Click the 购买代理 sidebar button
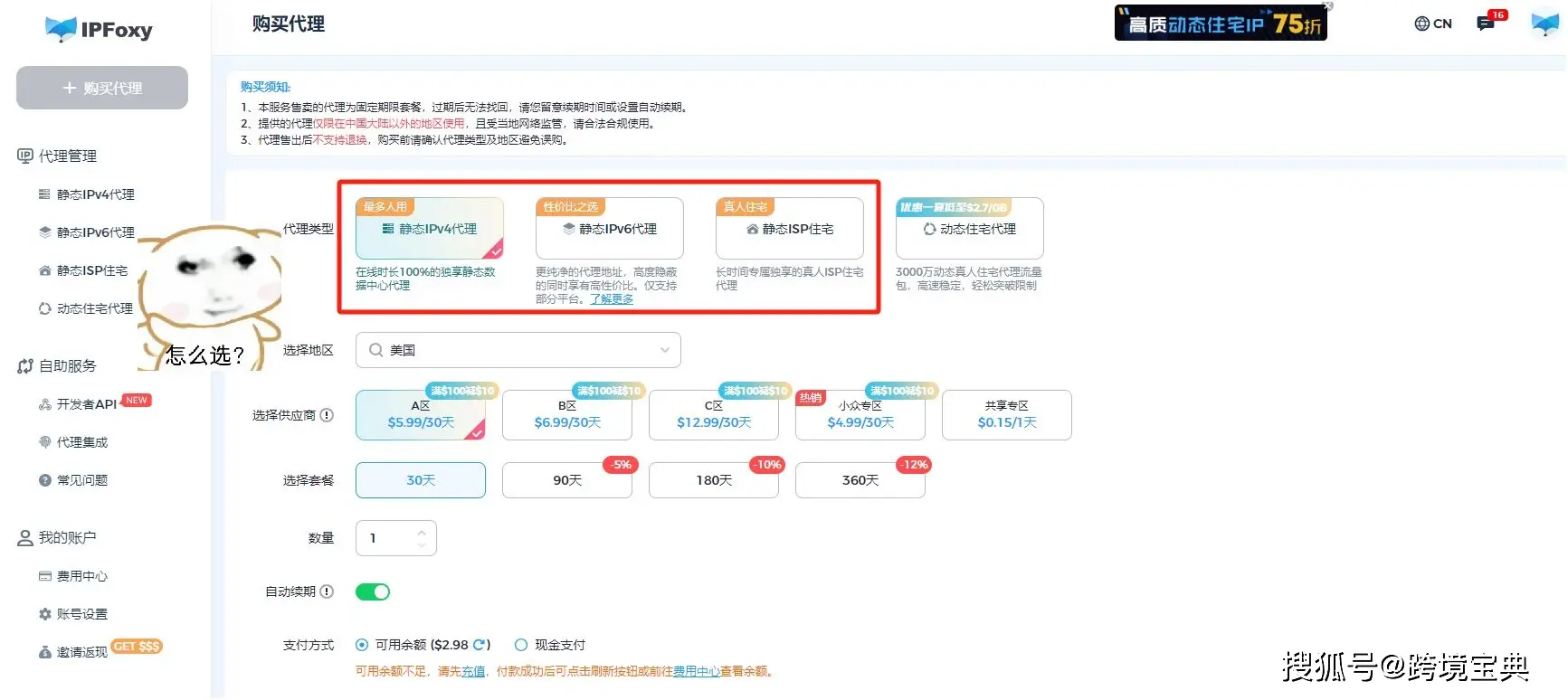Screen dimensions: 1568x700 [102, 88]
